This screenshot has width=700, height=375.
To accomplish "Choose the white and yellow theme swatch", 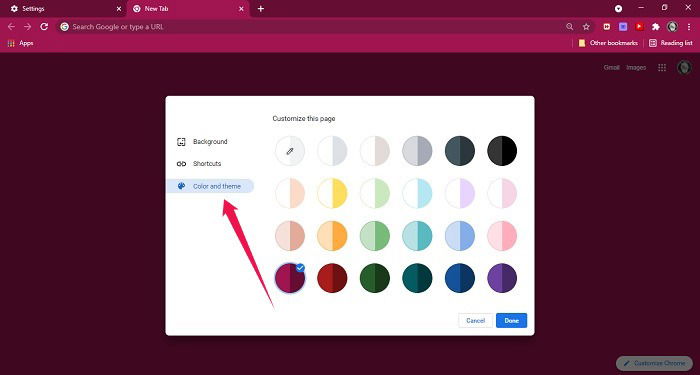I will tap(333, 193).
